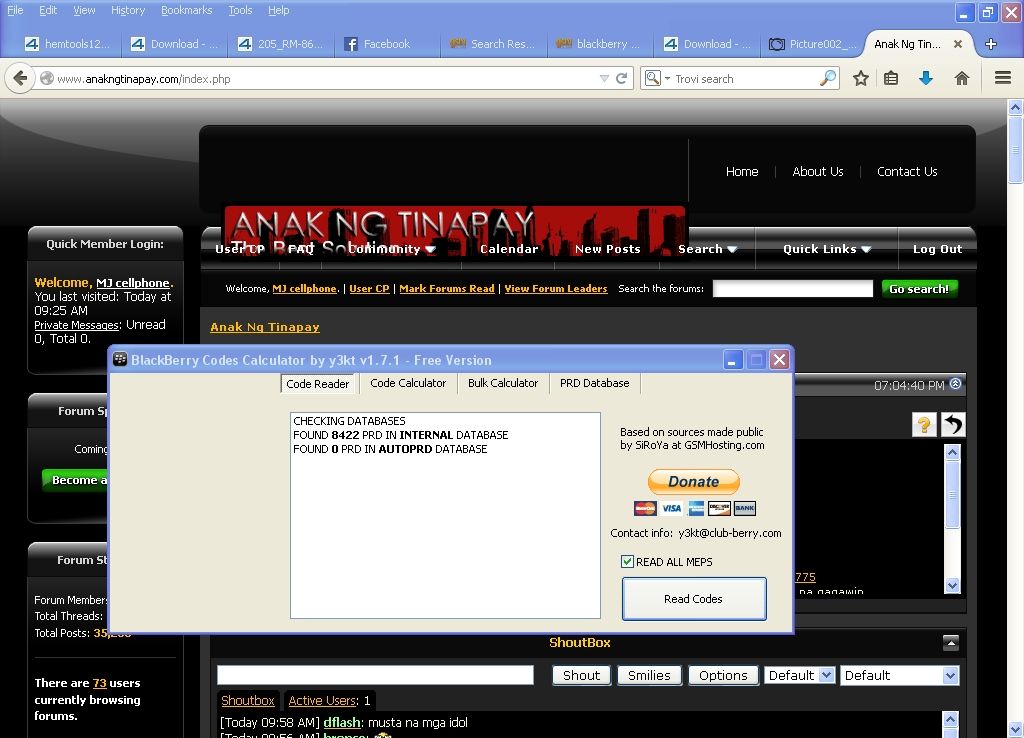
Task: Go to browser home page icon
Action: pos(962,78)
